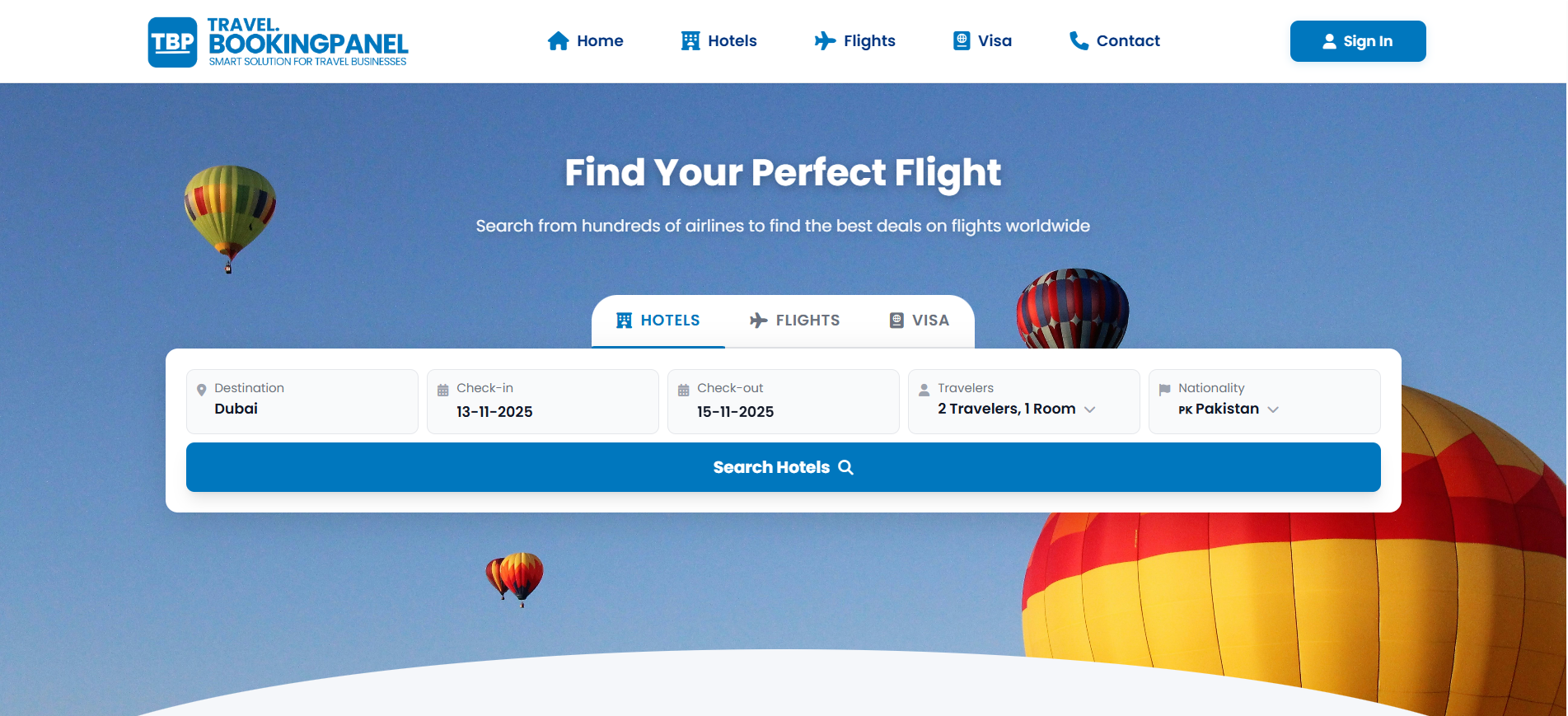Switch to the FLIGHTS search tab

pyautogui.click(x=794, y=321)
